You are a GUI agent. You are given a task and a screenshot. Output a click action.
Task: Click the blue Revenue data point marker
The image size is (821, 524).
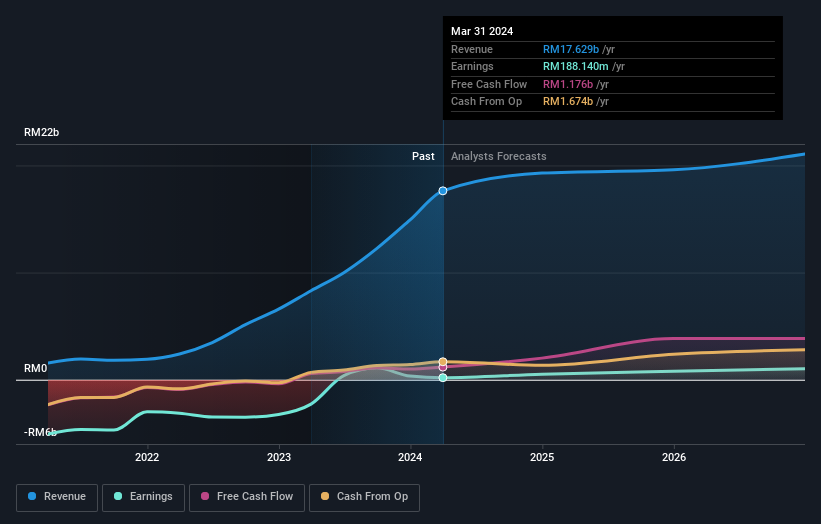click(x=443, y=191)
